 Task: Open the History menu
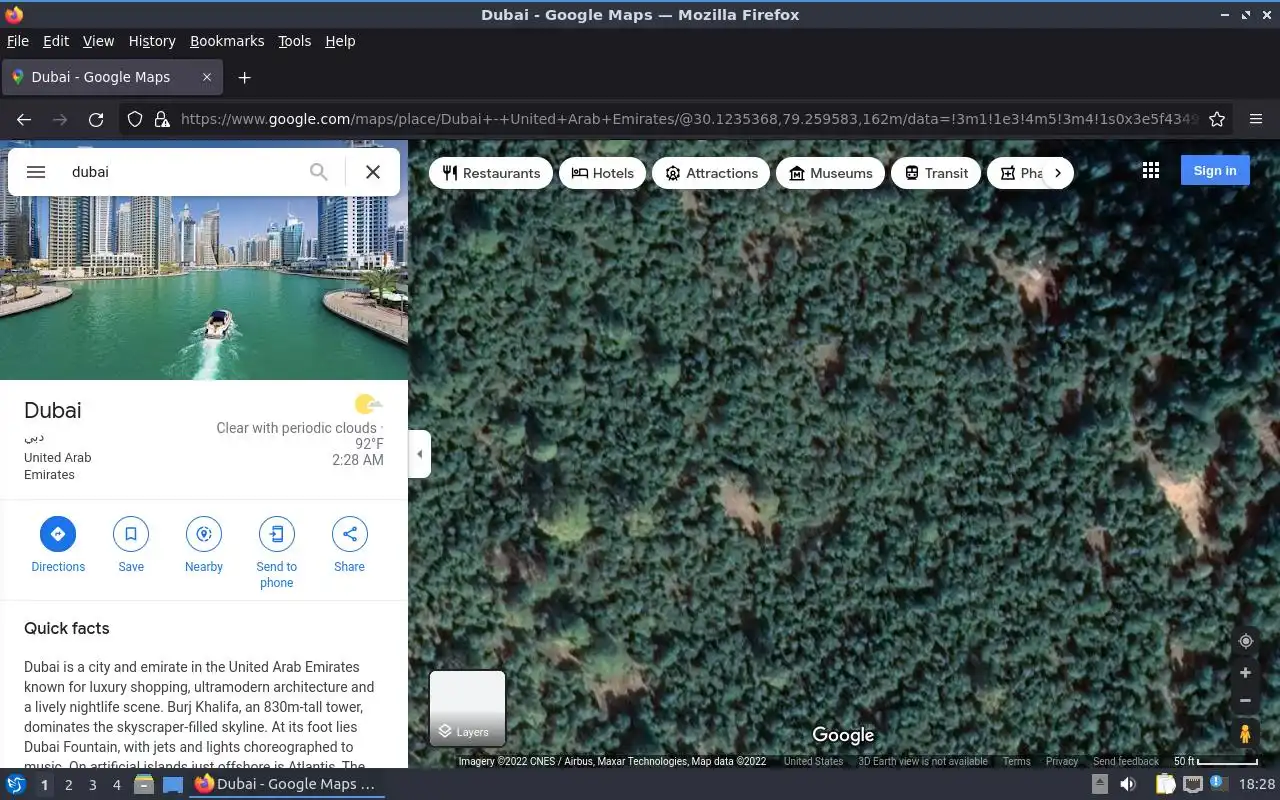click(x=152, y=41)
